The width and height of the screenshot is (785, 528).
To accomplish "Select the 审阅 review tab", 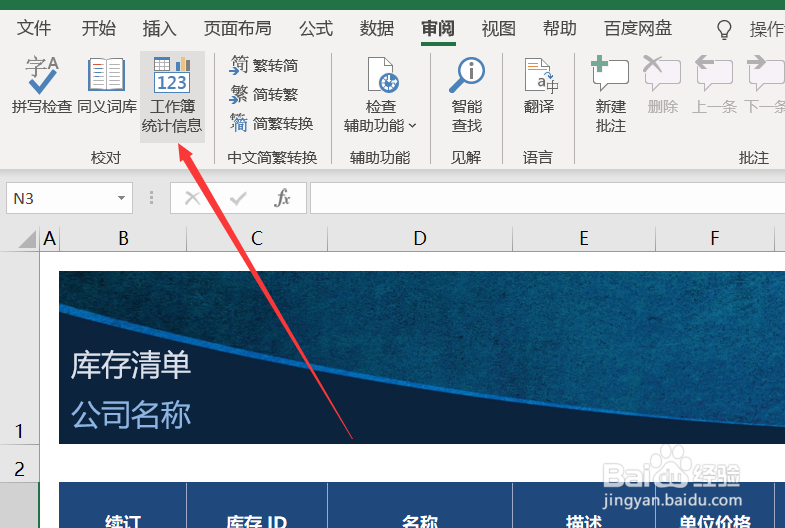I will (438, 28).
